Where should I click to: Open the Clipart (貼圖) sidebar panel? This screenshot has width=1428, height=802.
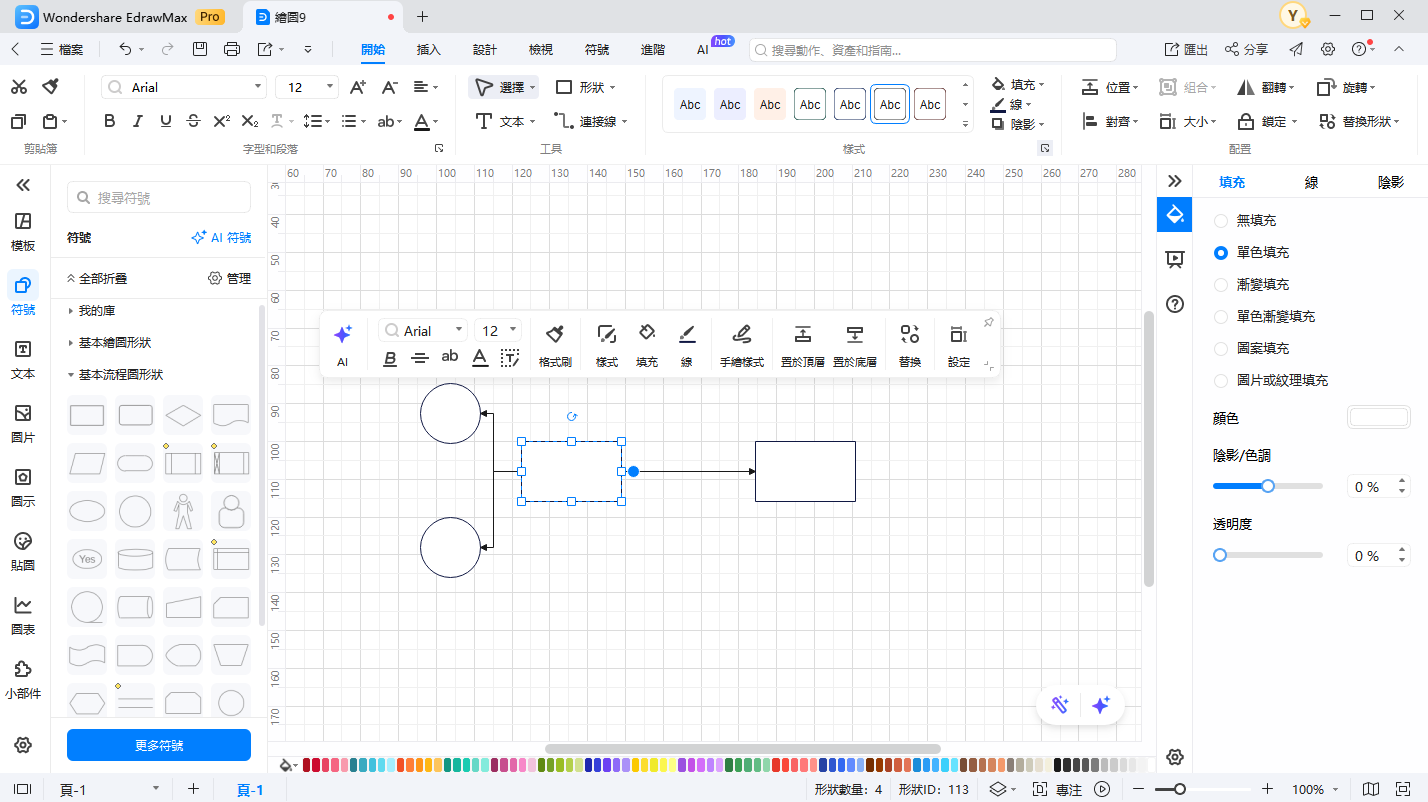coord(23,551)
